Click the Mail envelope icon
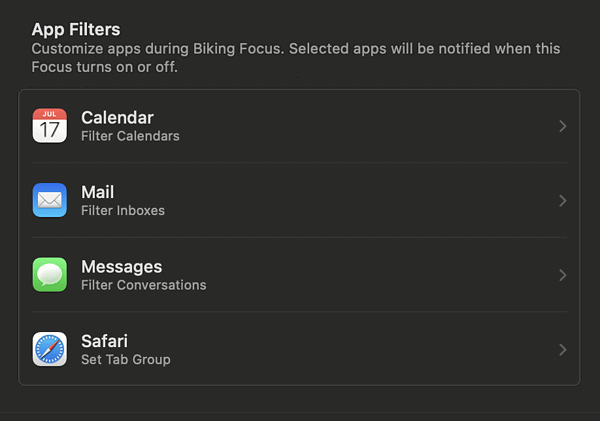The image size is (600, 421). click(50, 200)
